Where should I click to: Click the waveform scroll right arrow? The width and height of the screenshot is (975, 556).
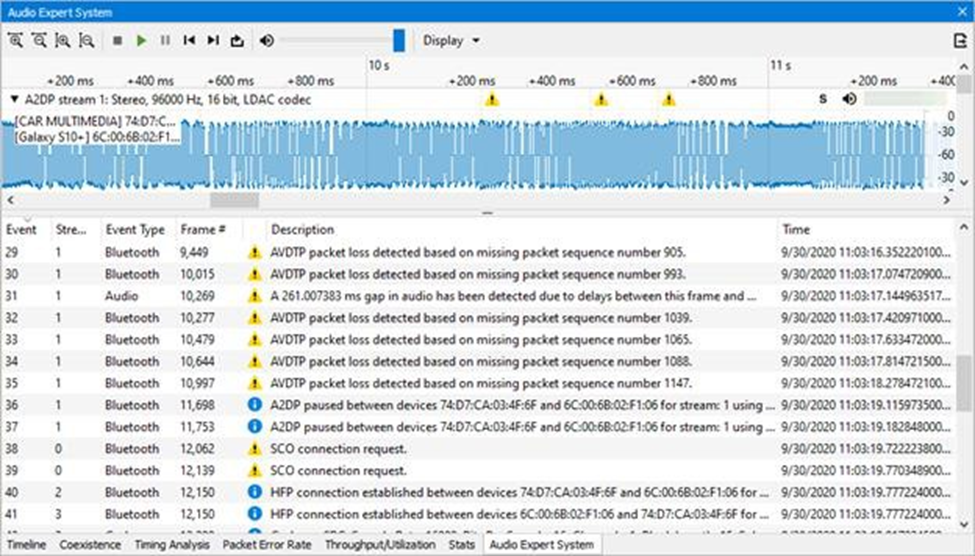click(946, 200)
